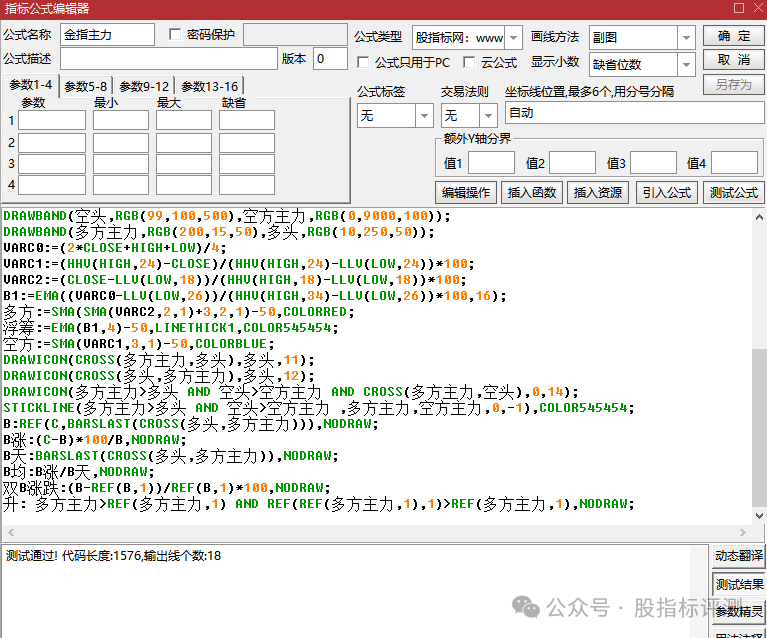Toggle the 云公式 checkbox
The width and height of the screenshot is (767, 638).
pyautogui.click(x=469, y=63)
